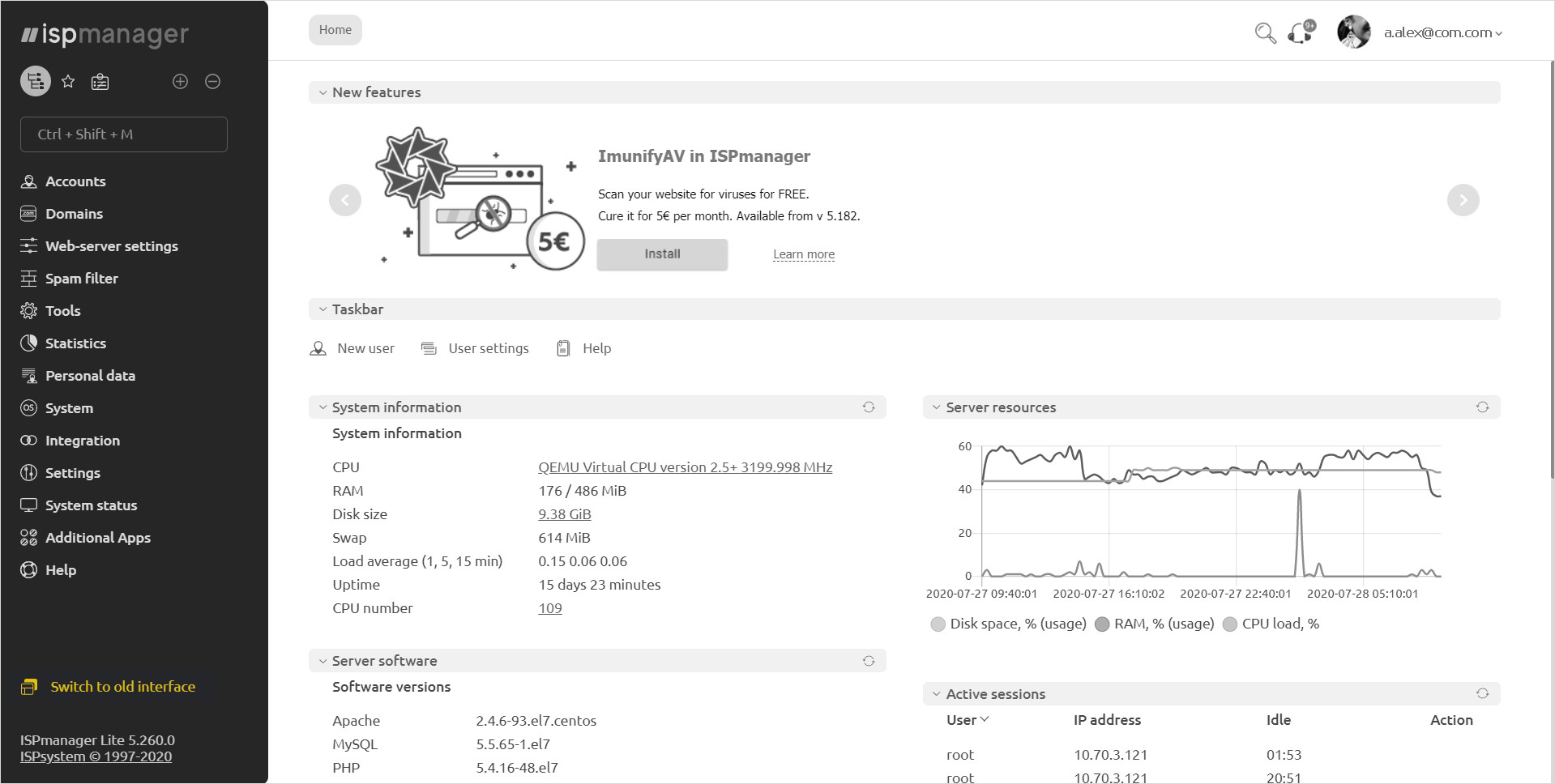Go to next feature slide arrow
The image size is (1555, 784).
1463,200
